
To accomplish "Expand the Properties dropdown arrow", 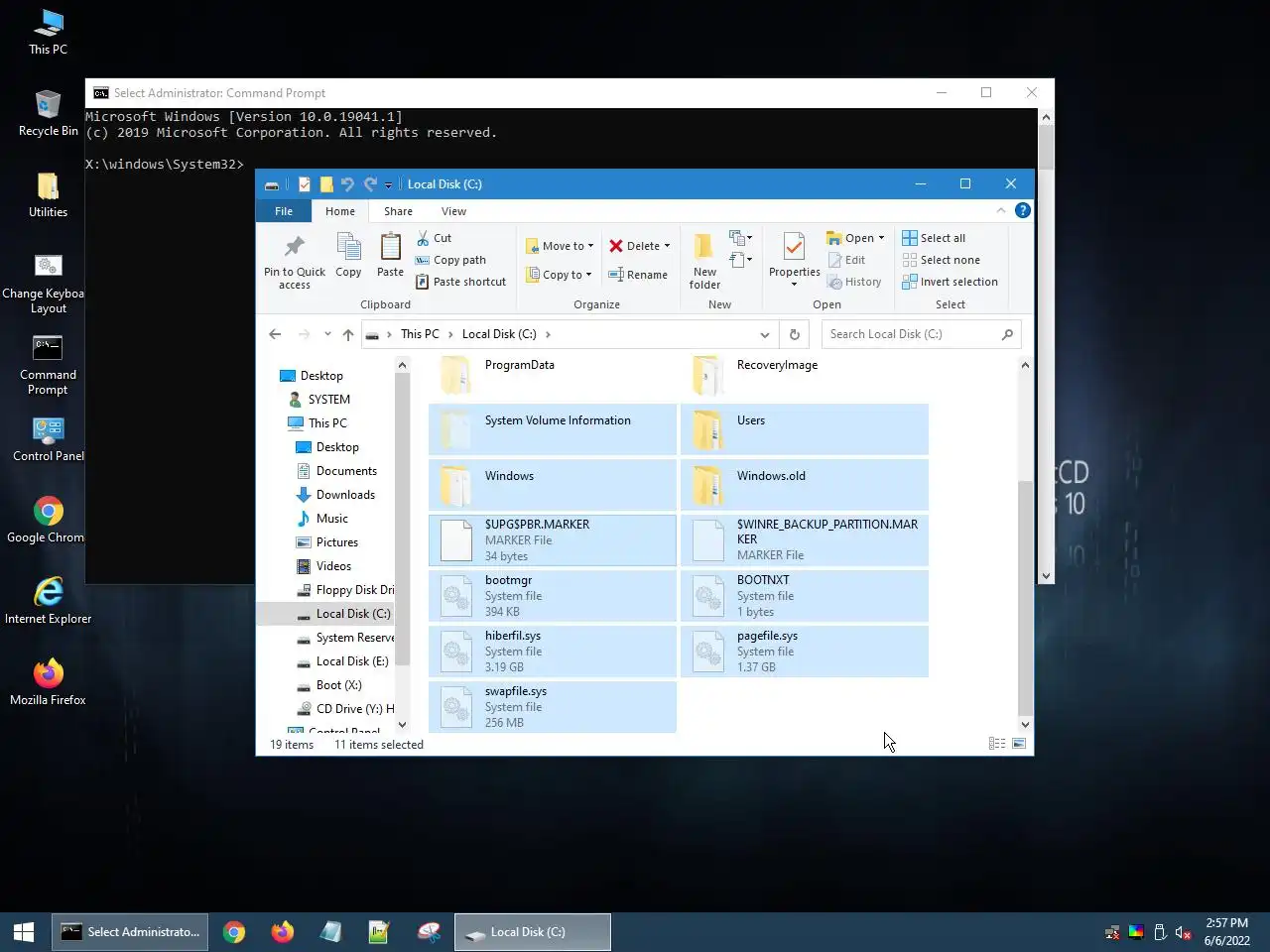I will pyautogui.click(x=794, y=285).
